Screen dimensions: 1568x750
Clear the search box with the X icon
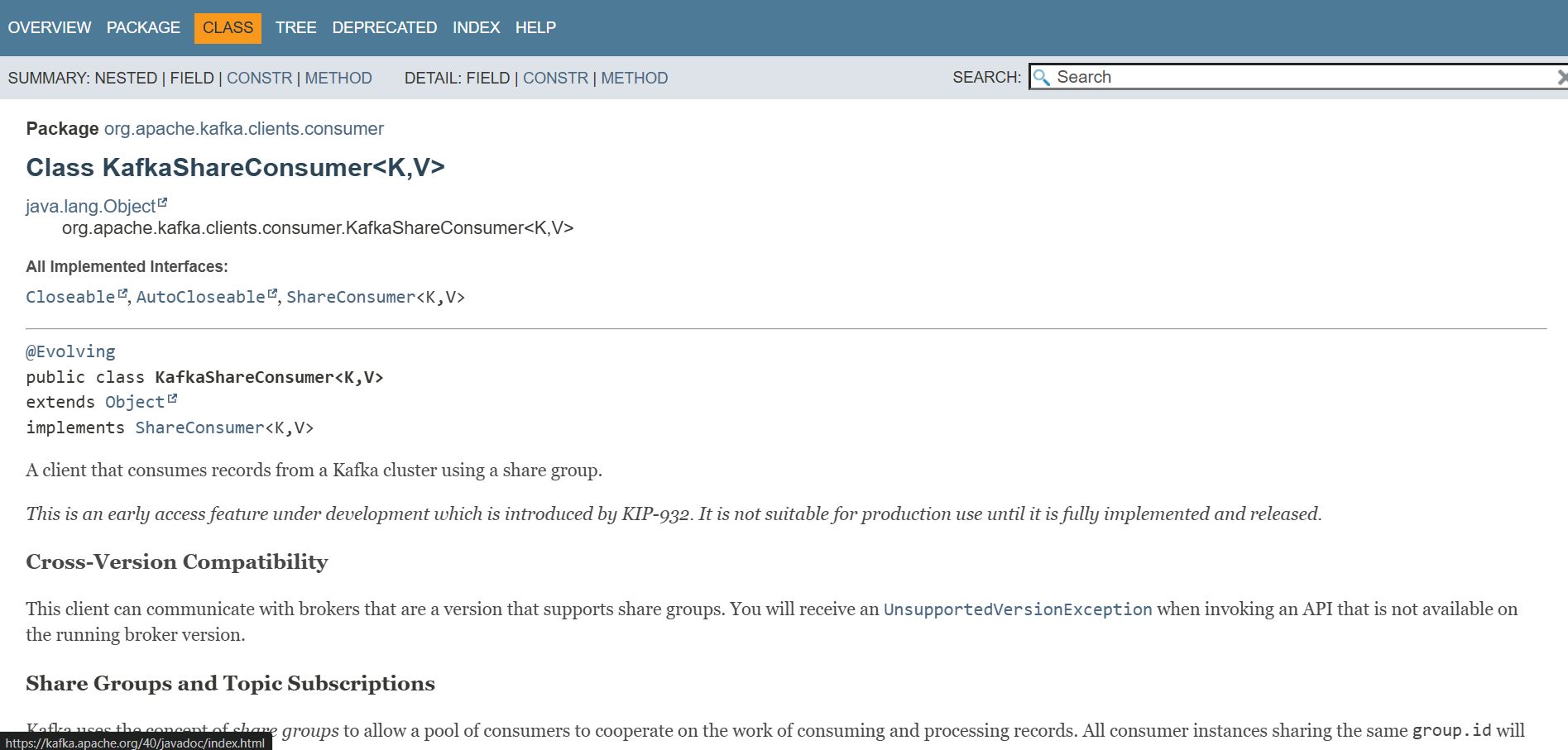pos(1561,77)
